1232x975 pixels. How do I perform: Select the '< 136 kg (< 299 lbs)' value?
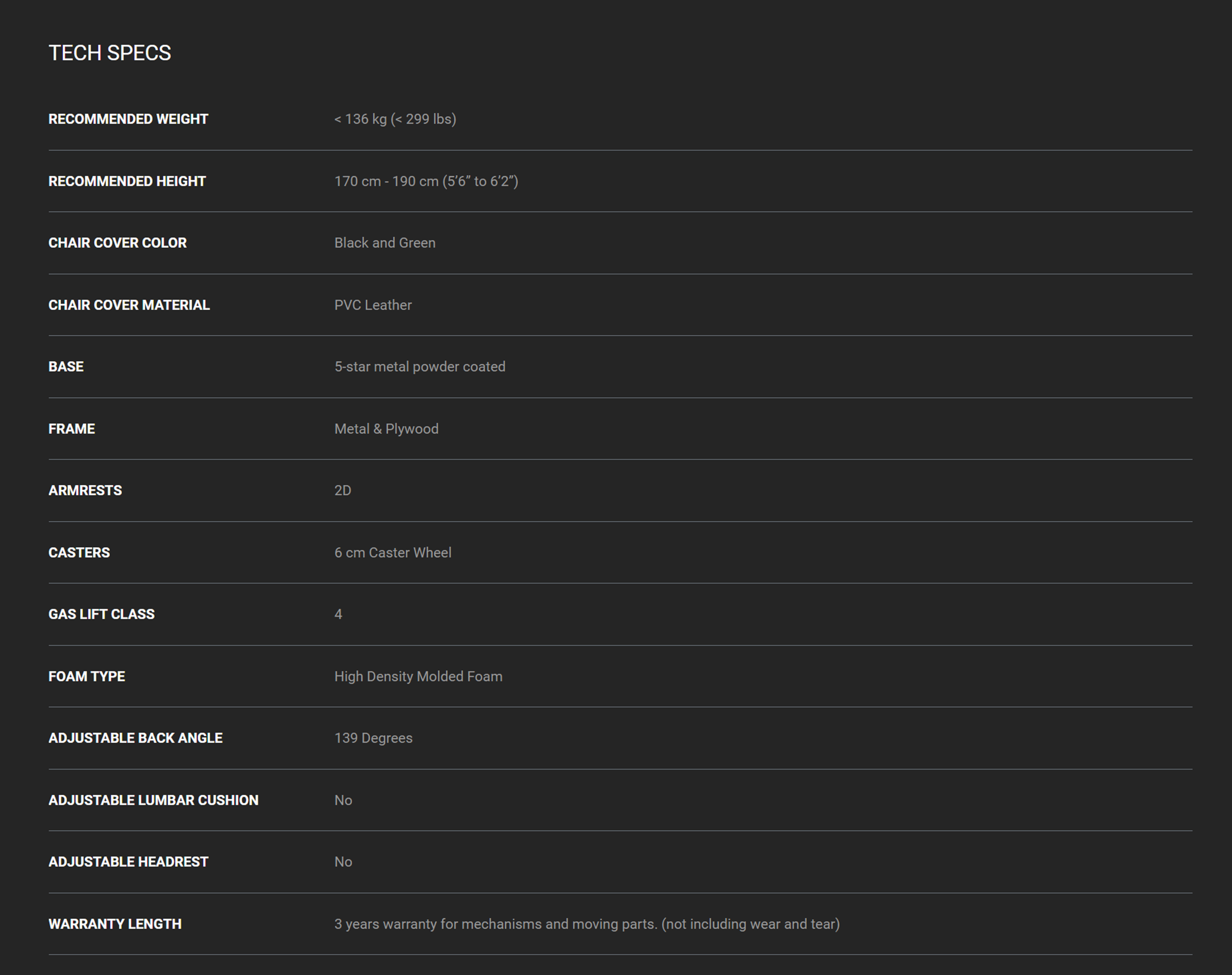click(x=395, y=119)
